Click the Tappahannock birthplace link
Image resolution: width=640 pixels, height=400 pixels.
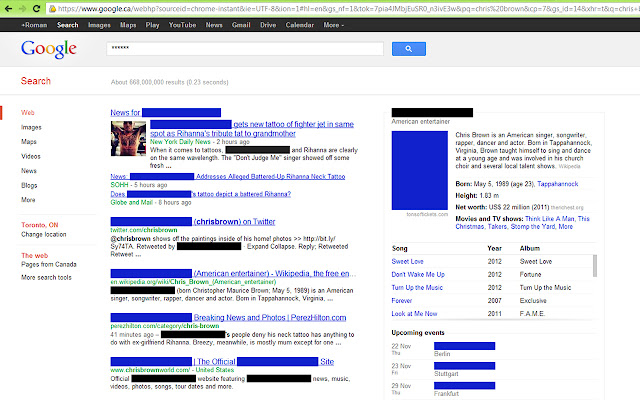point(558,184)
